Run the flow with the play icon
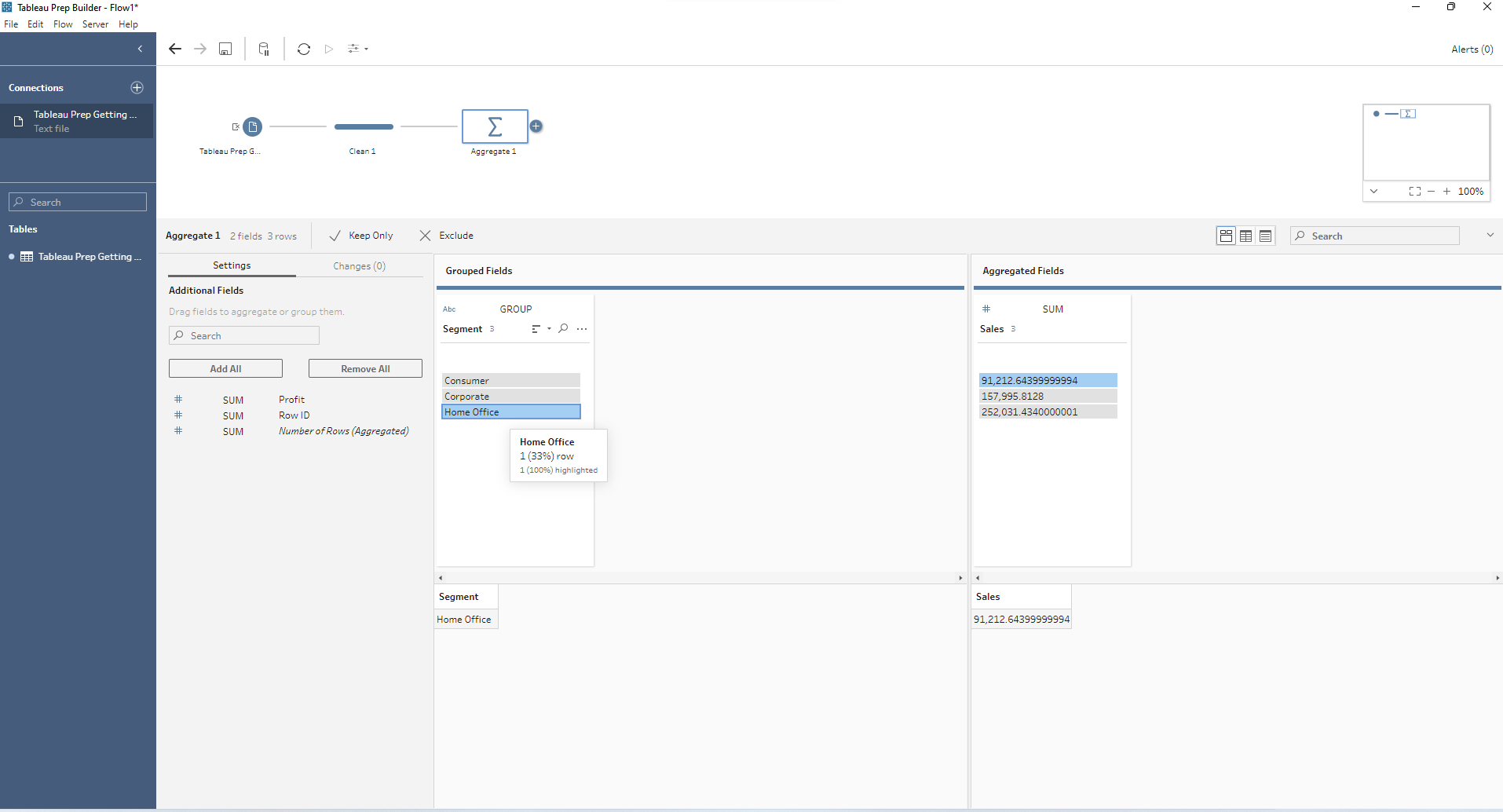The image size is (1503, 812). tap(329, 49)
